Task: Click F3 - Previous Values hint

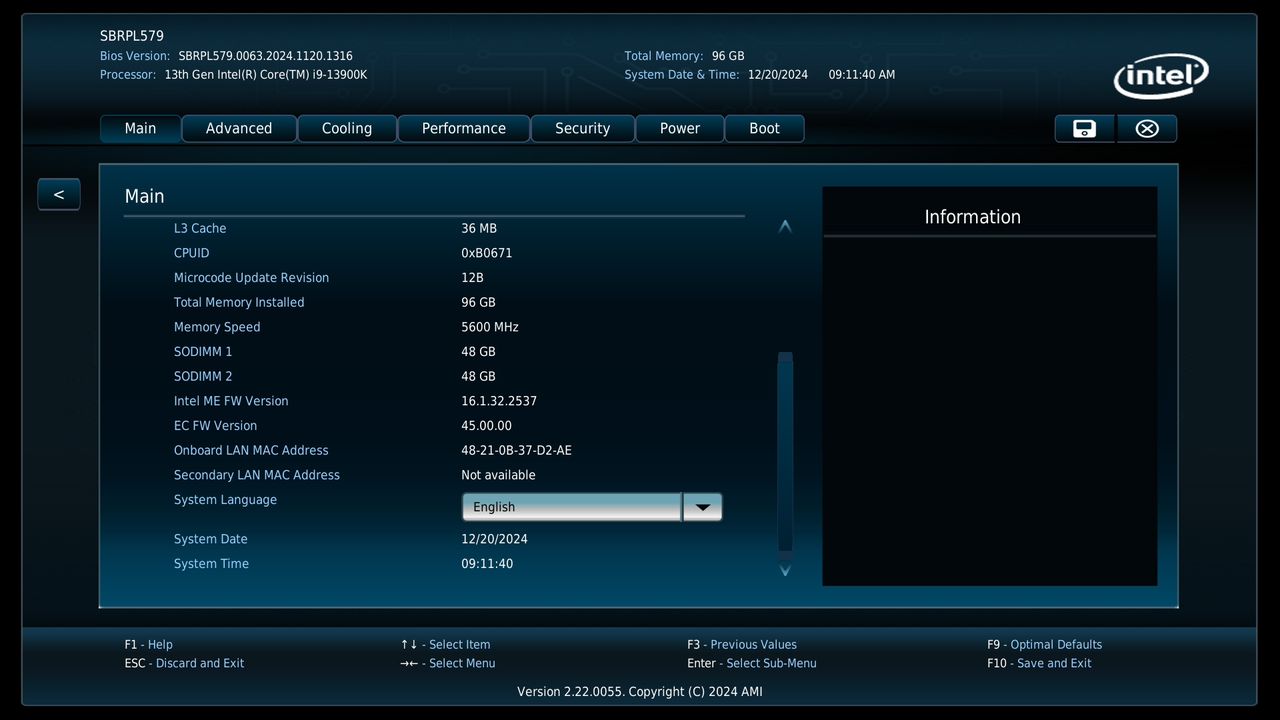Action: [x=742, y=645]
